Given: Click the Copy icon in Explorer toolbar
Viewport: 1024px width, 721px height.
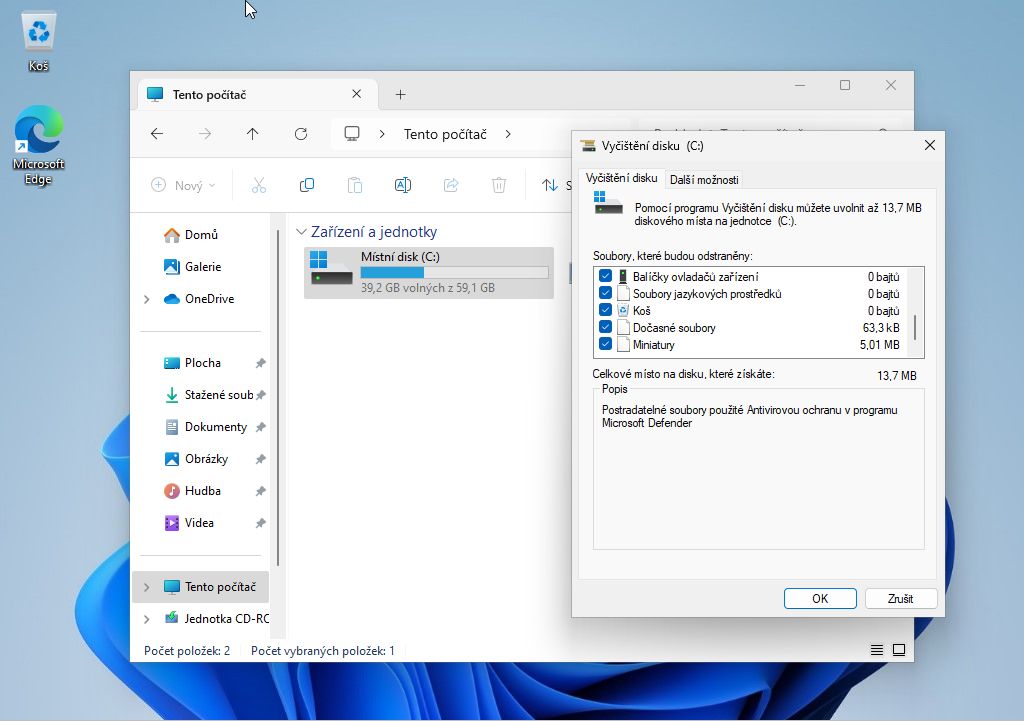Looking at the screenshot, I should (307, 185).
